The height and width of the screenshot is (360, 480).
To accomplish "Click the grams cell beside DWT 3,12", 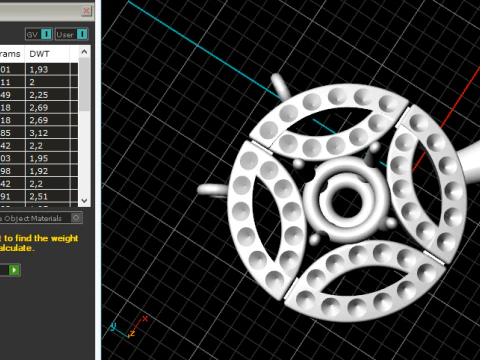I will click(x=12, y=133).
